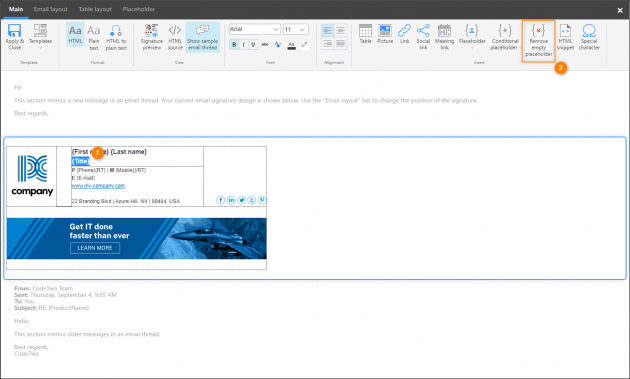Expand the Templates dropdown

tap(40, 37)
